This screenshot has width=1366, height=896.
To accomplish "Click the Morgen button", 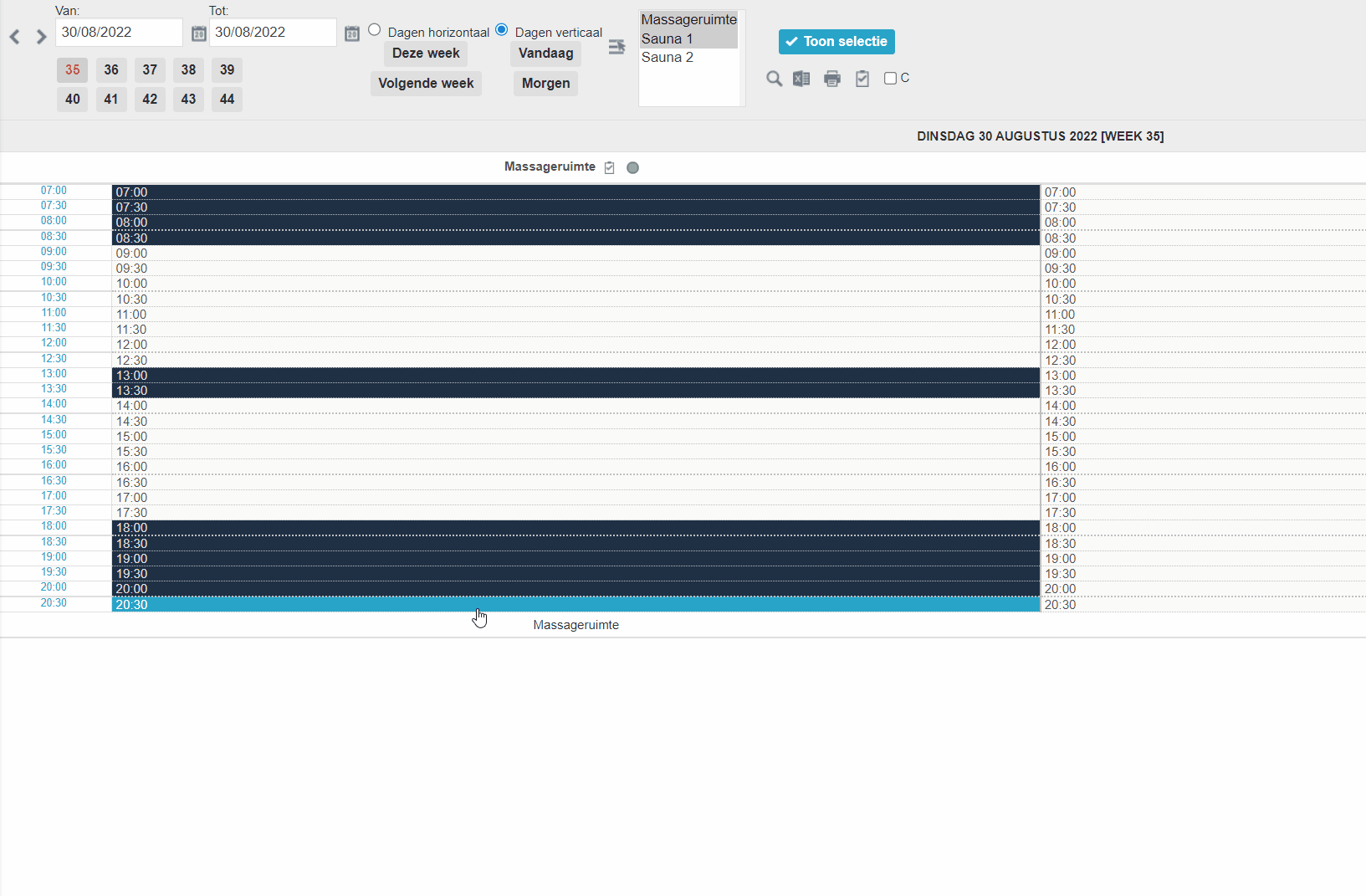I will click(x=545, y=83).
